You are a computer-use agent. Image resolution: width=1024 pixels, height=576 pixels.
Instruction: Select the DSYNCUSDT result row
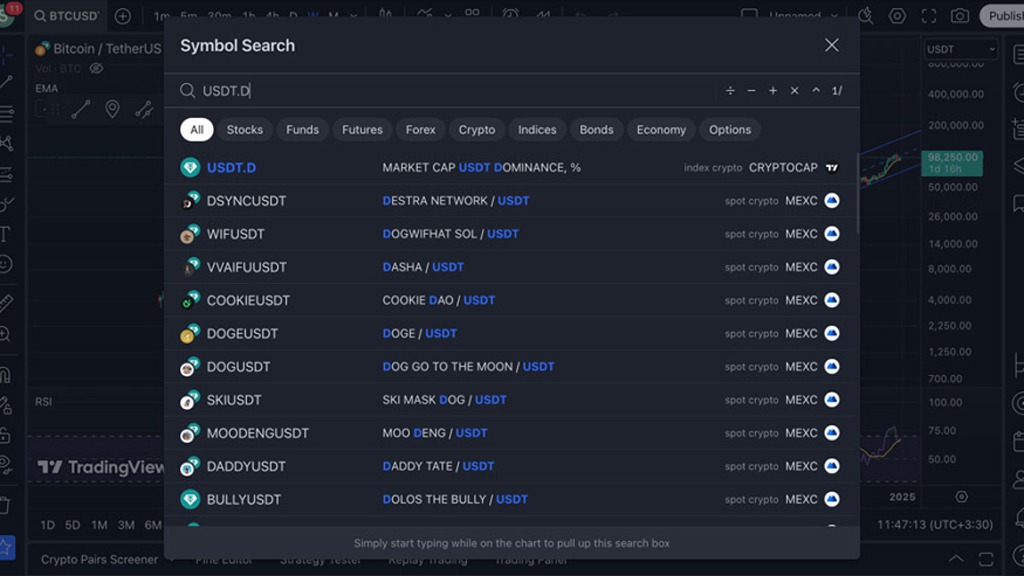coord(511,200)
